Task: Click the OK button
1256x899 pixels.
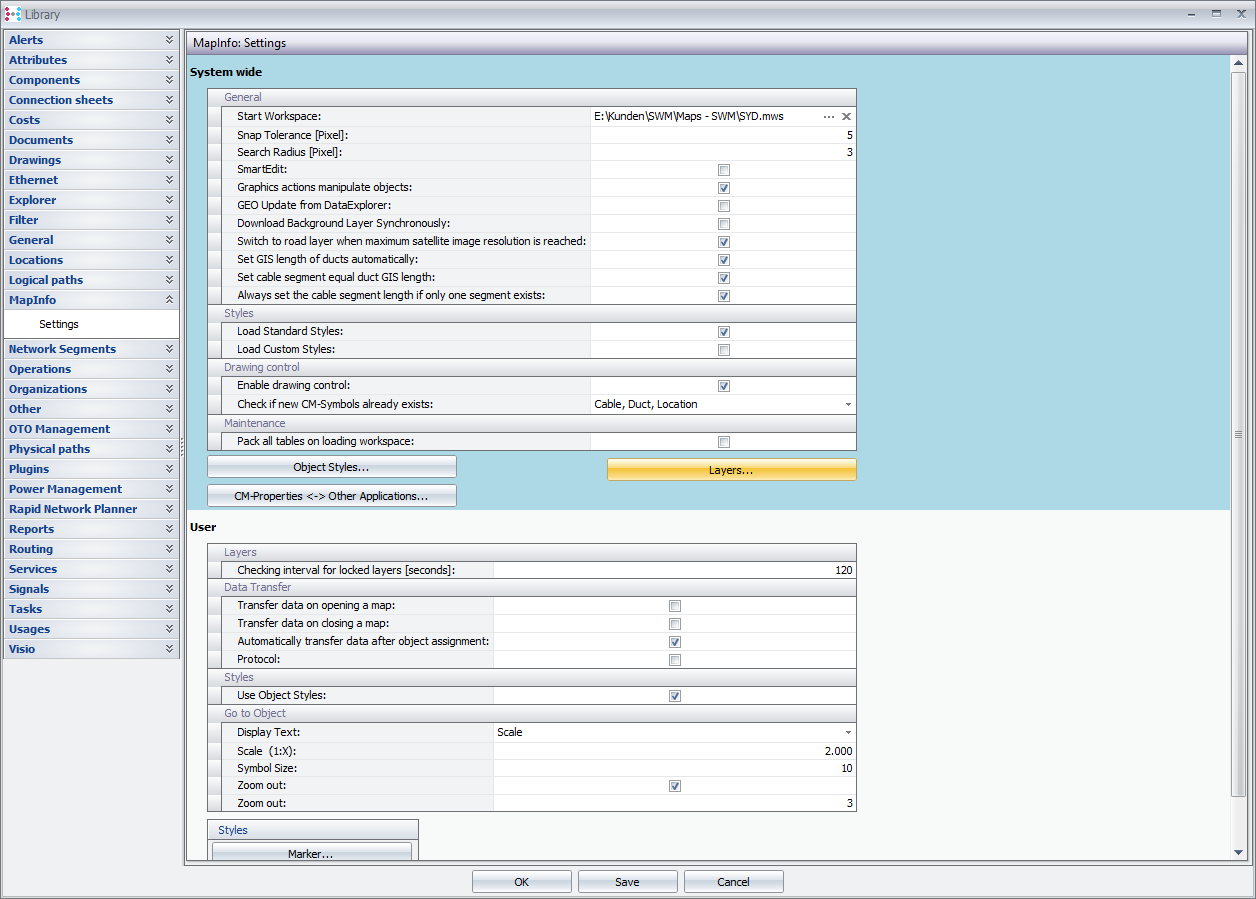Action: (x=522, y=882)
